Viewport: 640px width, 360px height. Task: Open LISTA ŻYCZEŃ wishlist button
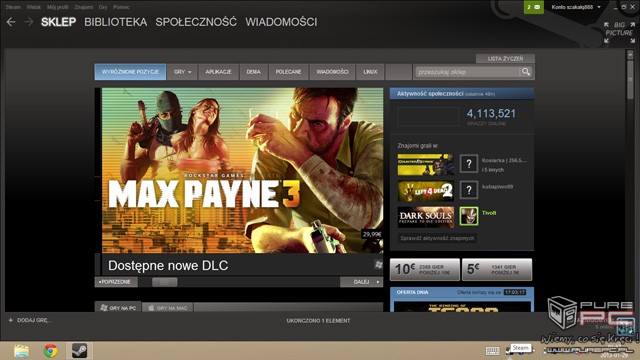(505, 58)
